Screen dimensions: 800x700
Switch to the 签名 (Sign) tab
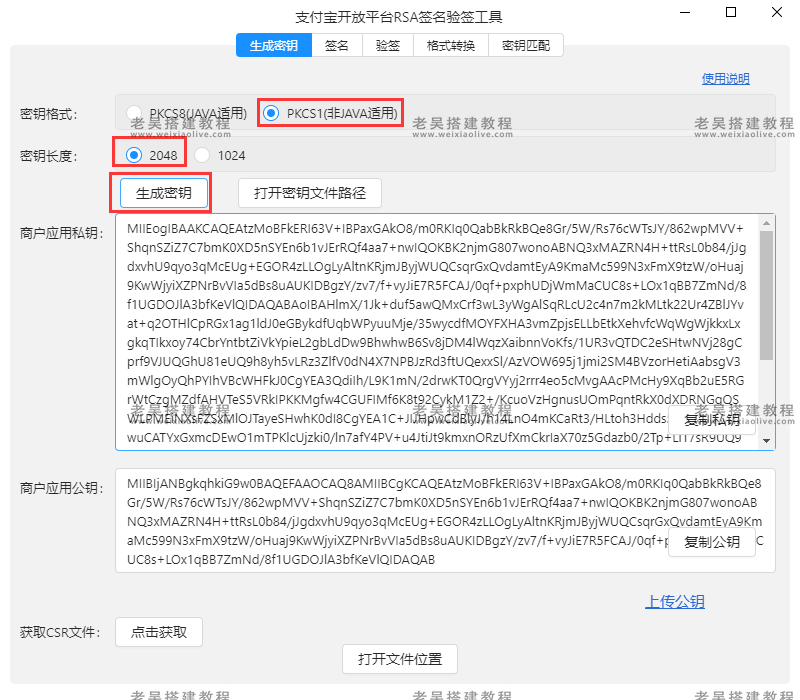[338, 44]
